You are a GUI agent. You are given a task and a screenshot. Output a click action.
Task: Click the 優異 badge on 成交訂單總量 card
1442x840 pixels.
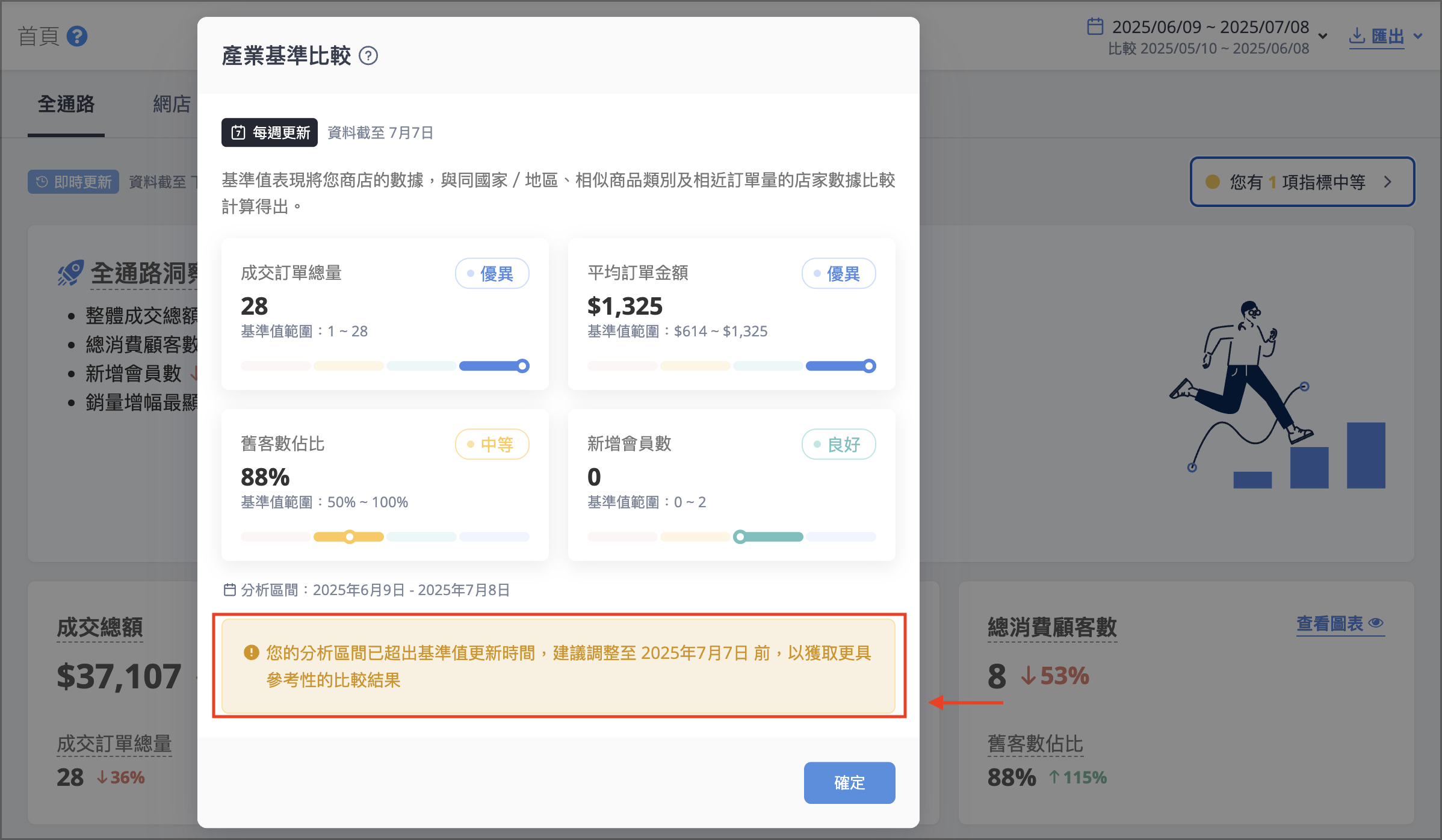tap(492, 273)
